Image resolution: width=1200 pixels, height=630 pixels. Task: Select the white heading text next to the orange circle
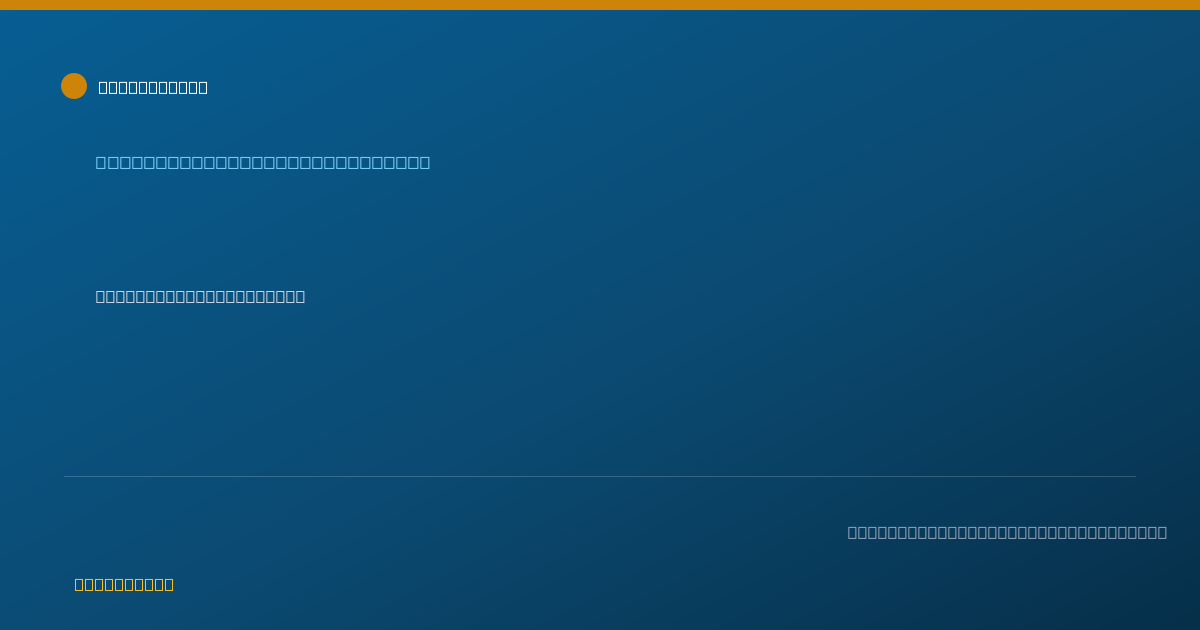[x=153, y=87]
